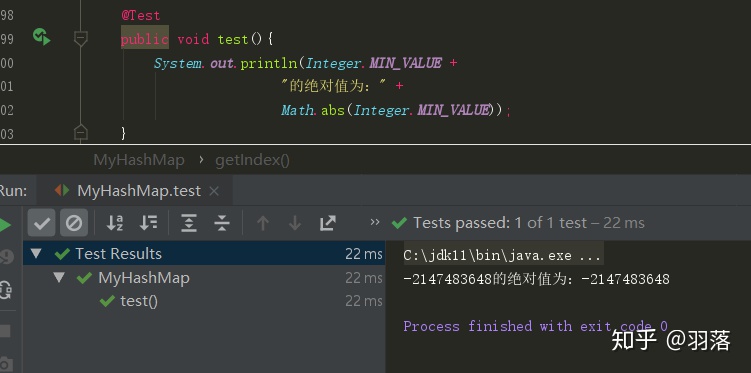Image resolution: width=751 pixels, height=373 pixels.
Task: Sort tests by duration
Action: click(x=148, y=223)
